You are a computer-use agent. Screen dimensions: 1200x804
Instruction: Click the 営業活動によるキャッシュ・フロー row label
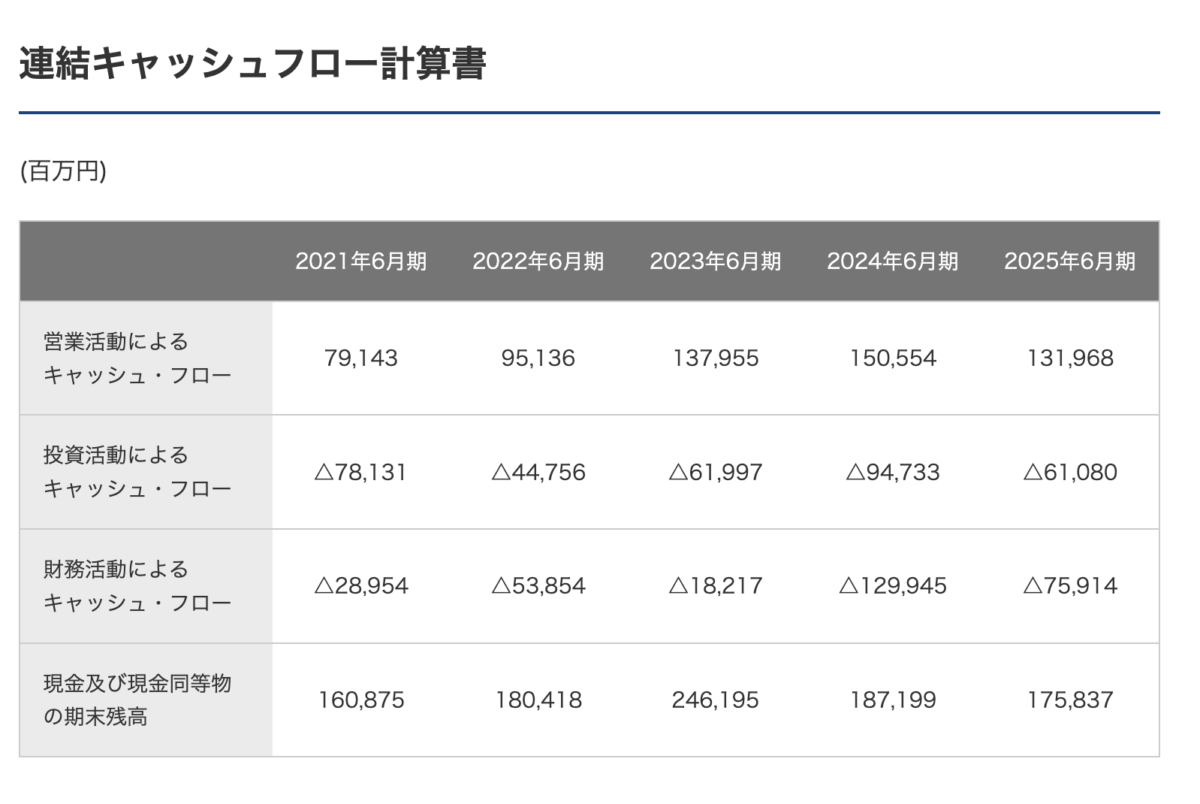[137, 359]
